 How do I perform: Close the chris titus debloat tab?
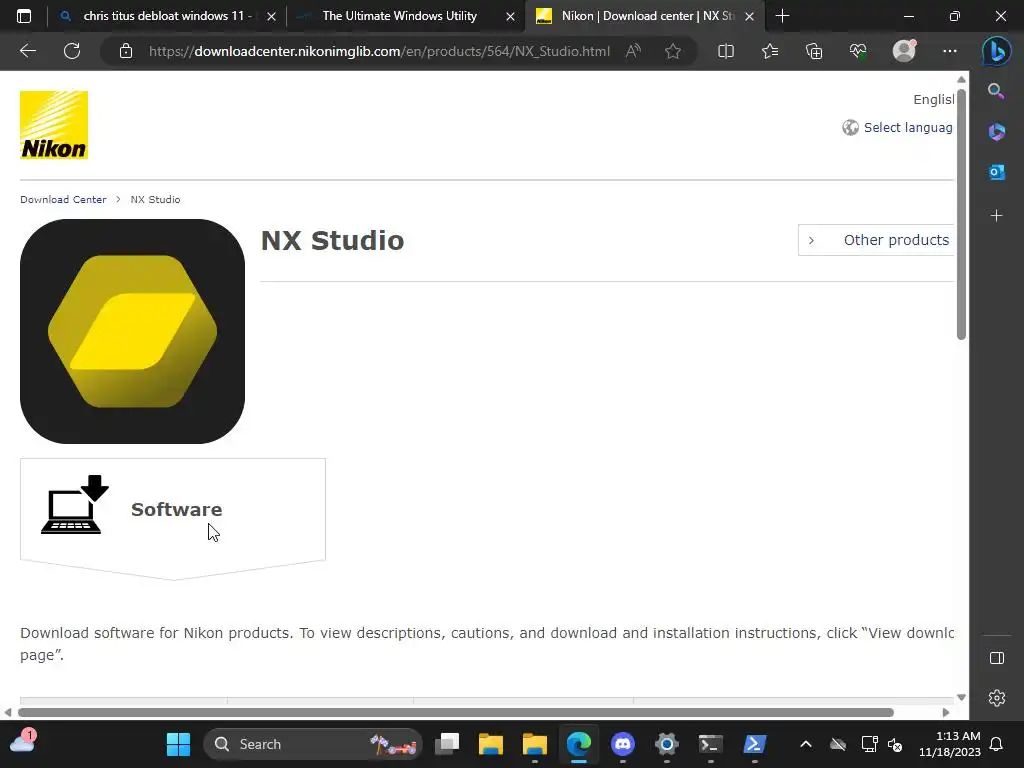point(272,16)
